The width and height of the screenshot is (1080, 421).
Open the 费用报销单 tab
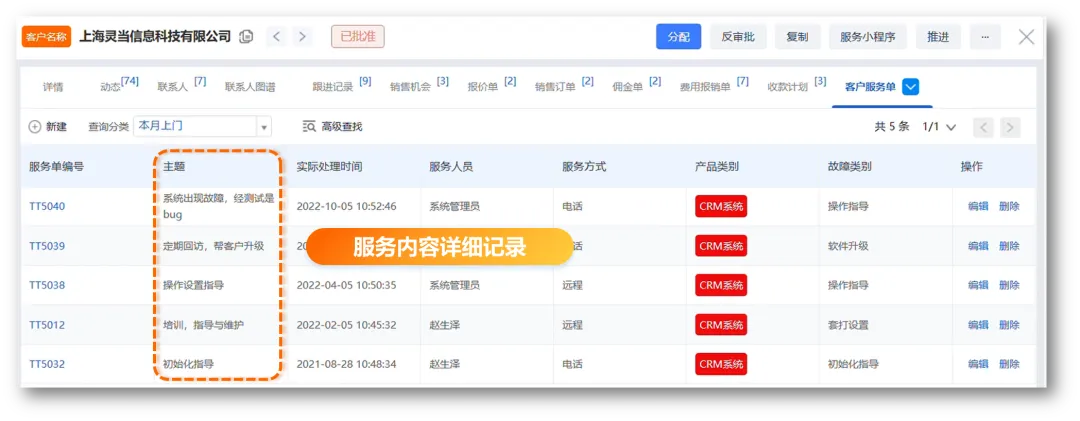[x=705, y=87]
